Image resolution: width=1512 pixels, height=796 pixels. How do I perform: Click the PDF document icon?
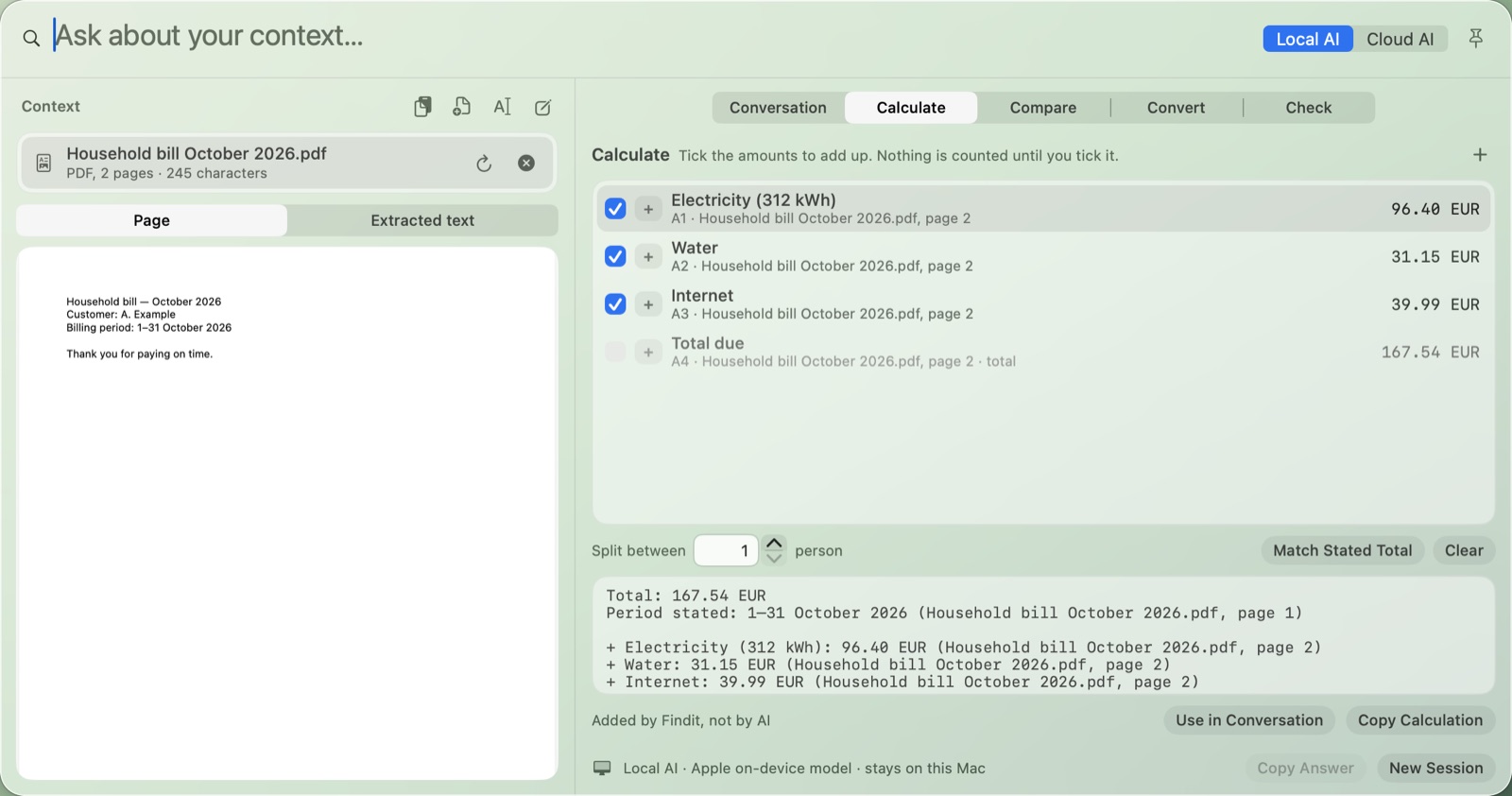point(43,163)
